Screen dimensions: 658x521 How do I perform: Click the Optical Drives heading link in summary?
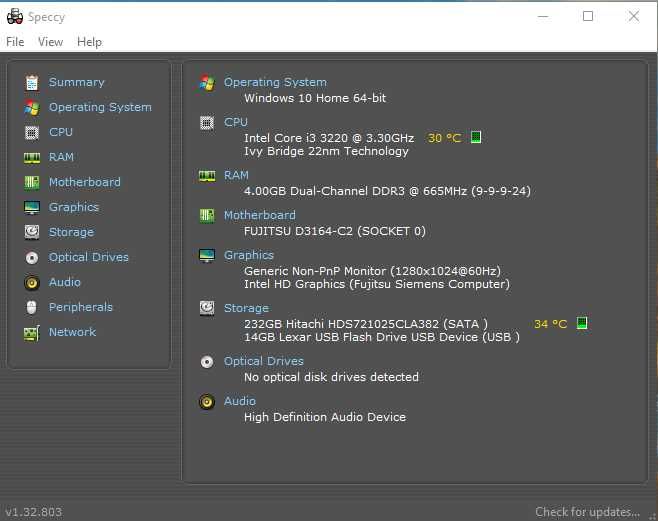(x=264, y=361)
